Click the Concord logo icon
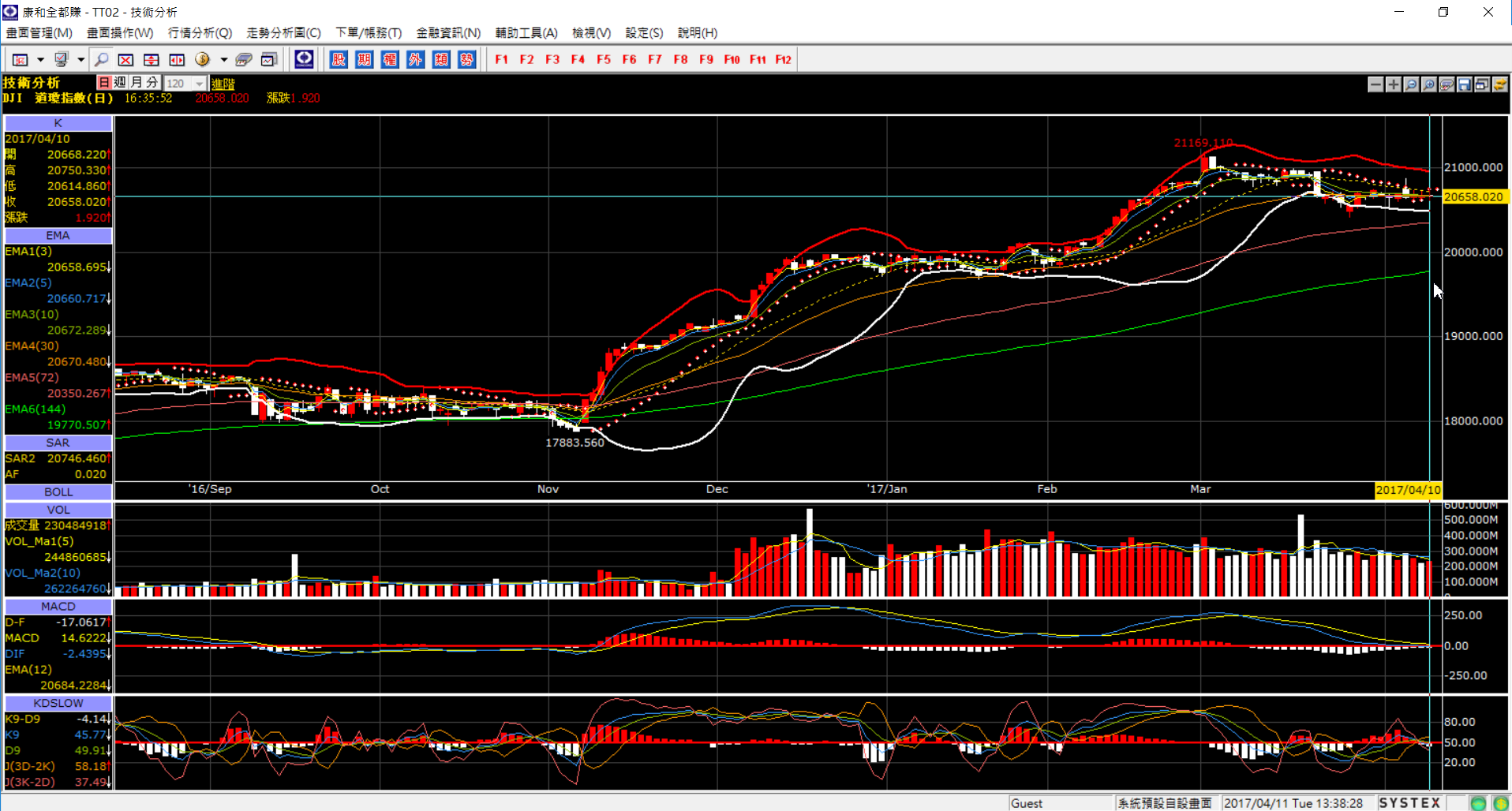 tap(304, 59)
